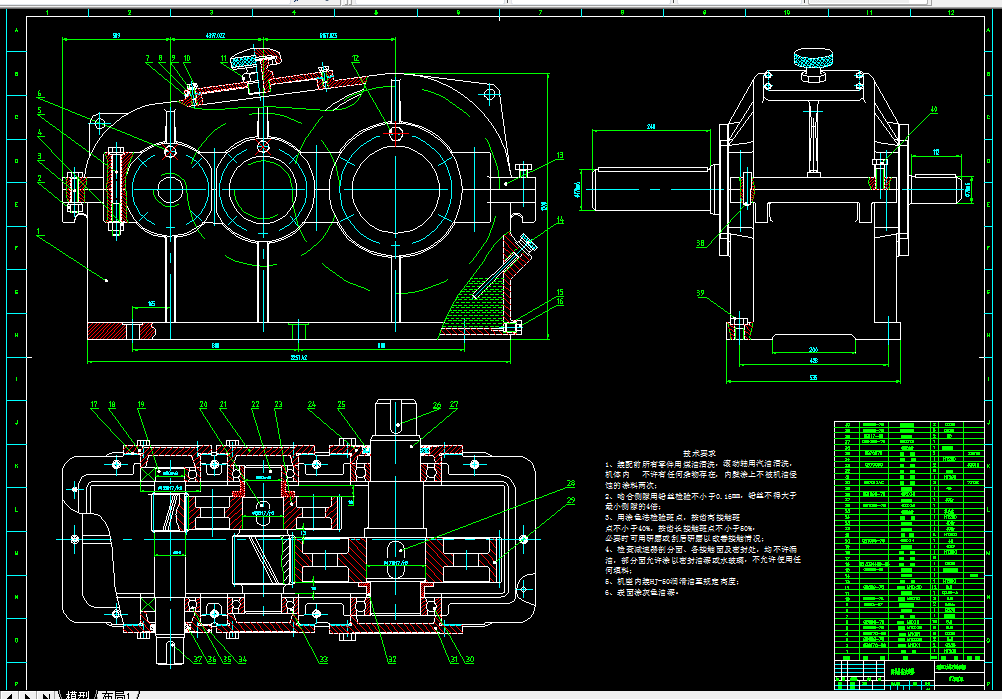
Task: Click the next-tab arrow beside the layout tabs
Action: click(29, 695)
